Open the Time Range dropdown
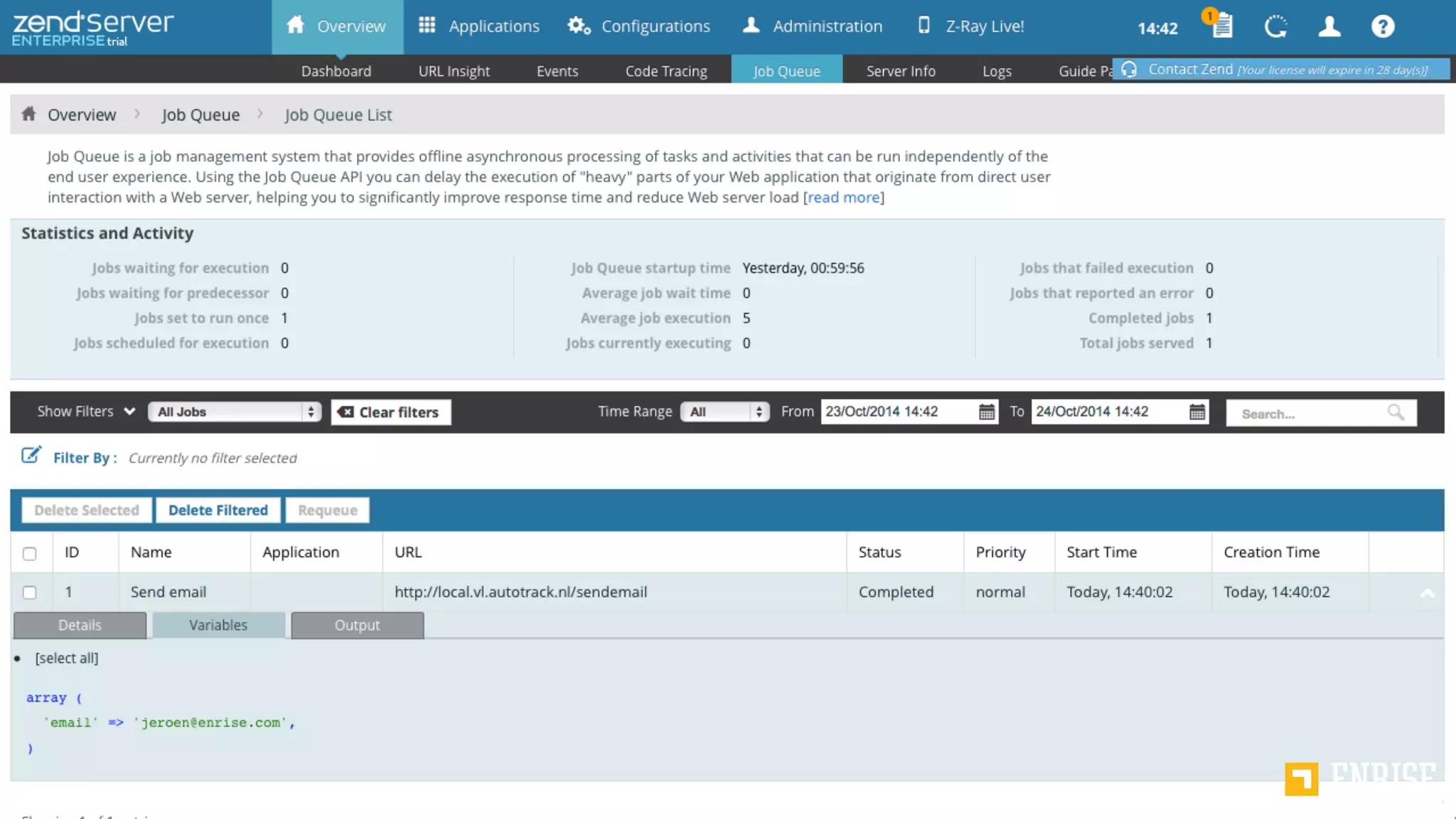 [724, 412]
